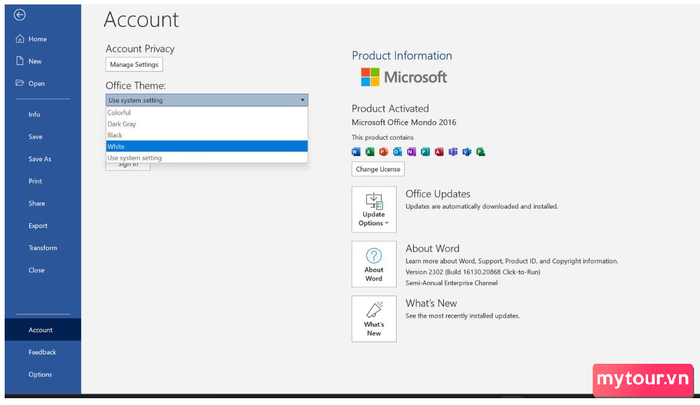
Task: Click the 'Product Activated' text
Action: pyautogui.click(x=390, y=109)
